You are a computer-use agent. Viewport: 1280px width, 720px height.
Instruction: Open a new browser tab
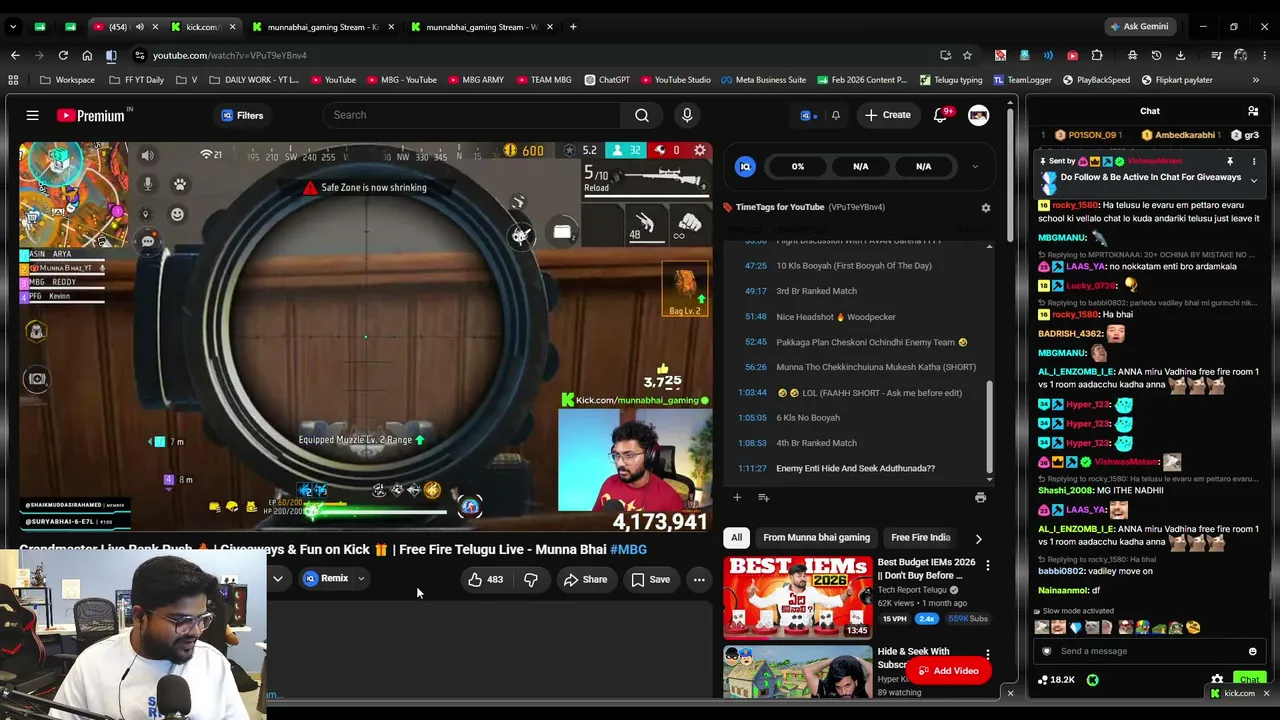tap(573, 27)
